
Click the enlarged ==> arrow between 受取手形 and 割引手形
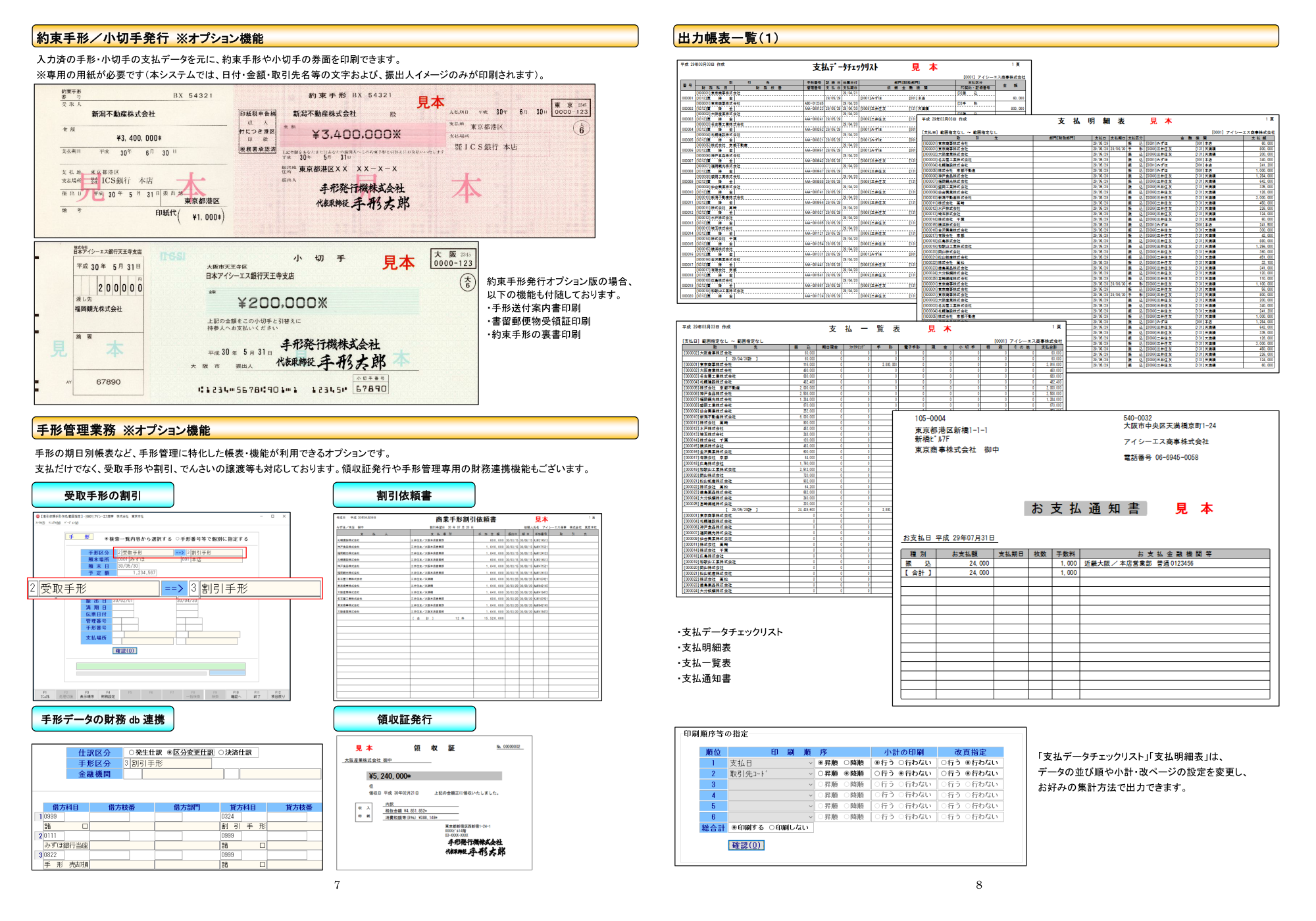pos(174,589)
